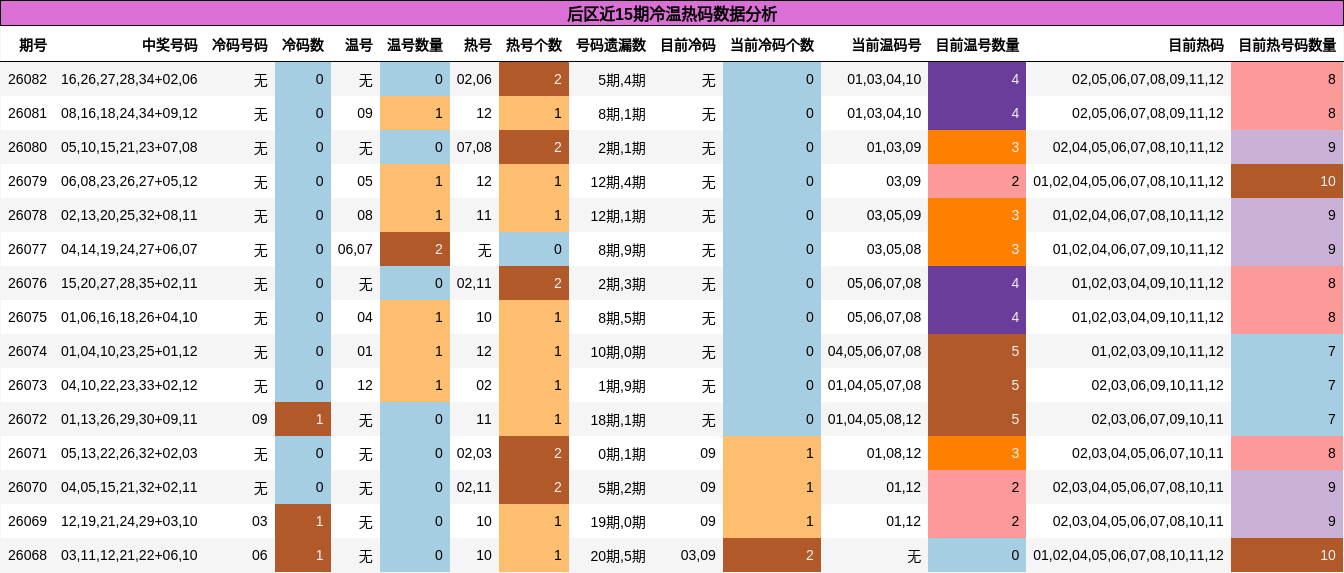Select the omission cell 19期,0期

click(618, 522)
